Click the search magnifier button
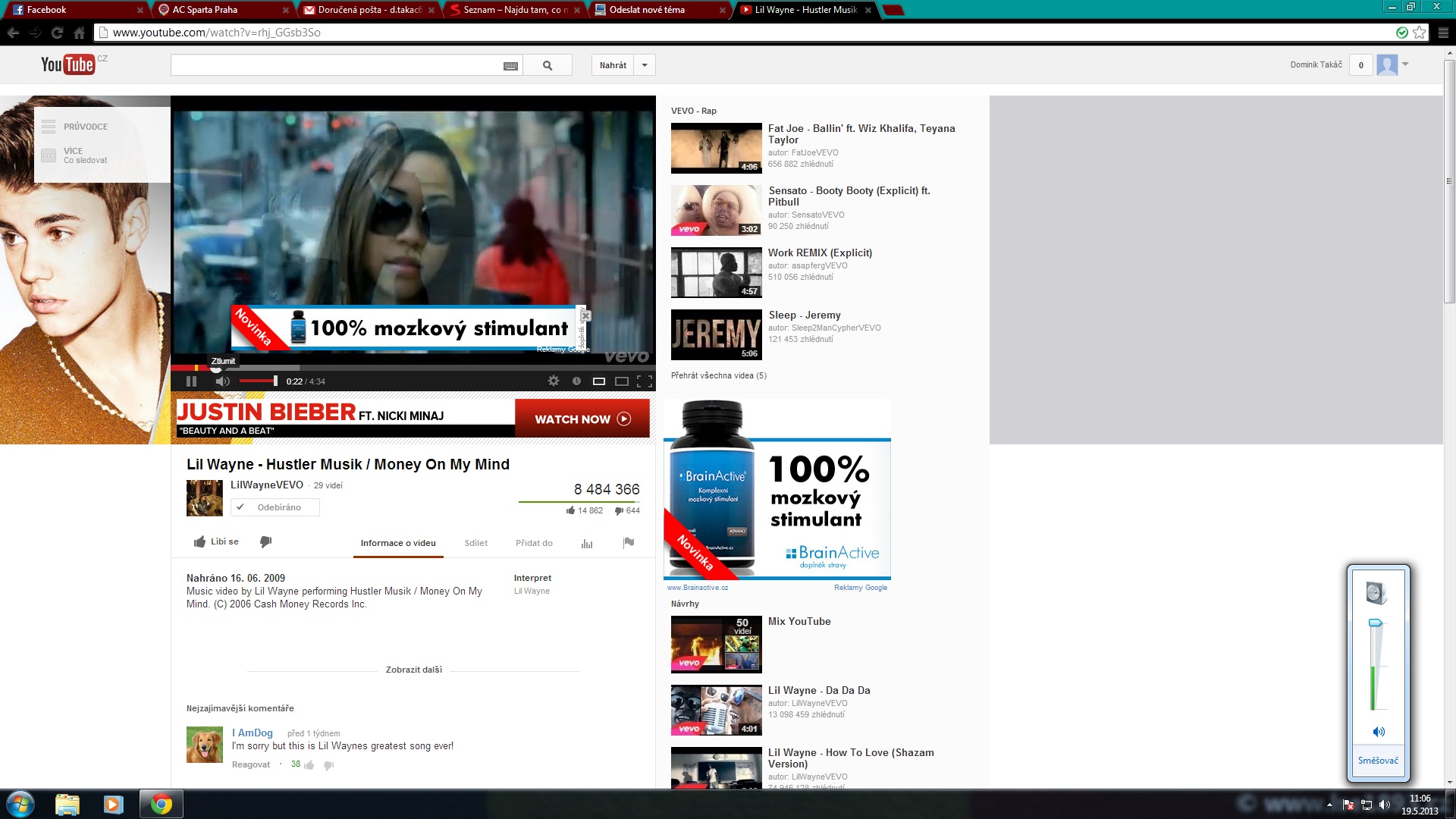Viewport: 1456px width, 819px height. 548,65
